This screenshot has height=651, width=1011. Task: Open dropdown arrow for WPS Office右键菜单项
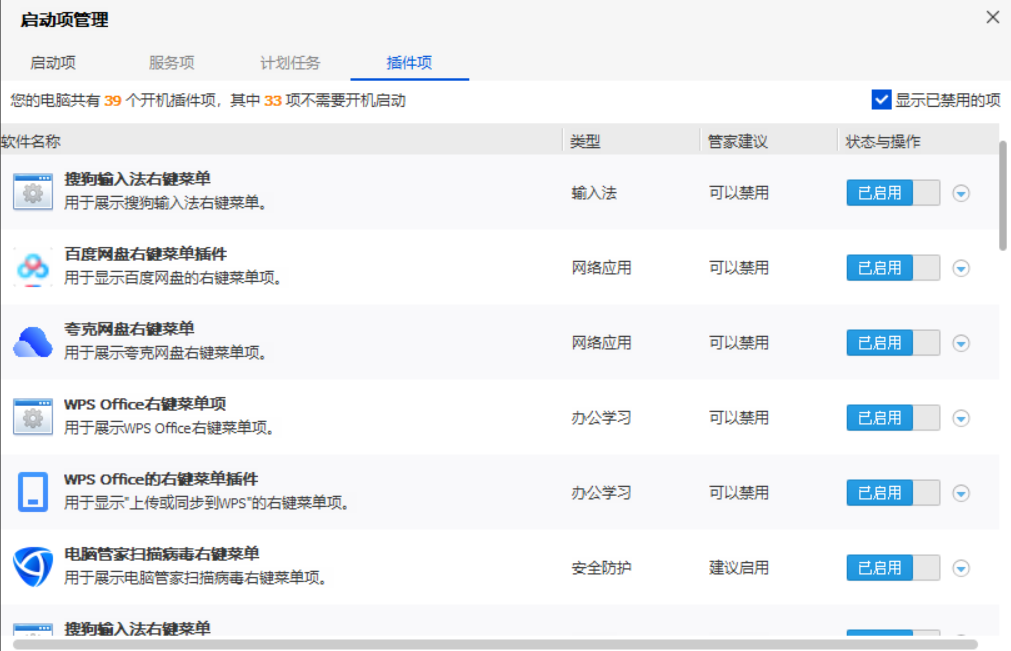click(961, 418)
